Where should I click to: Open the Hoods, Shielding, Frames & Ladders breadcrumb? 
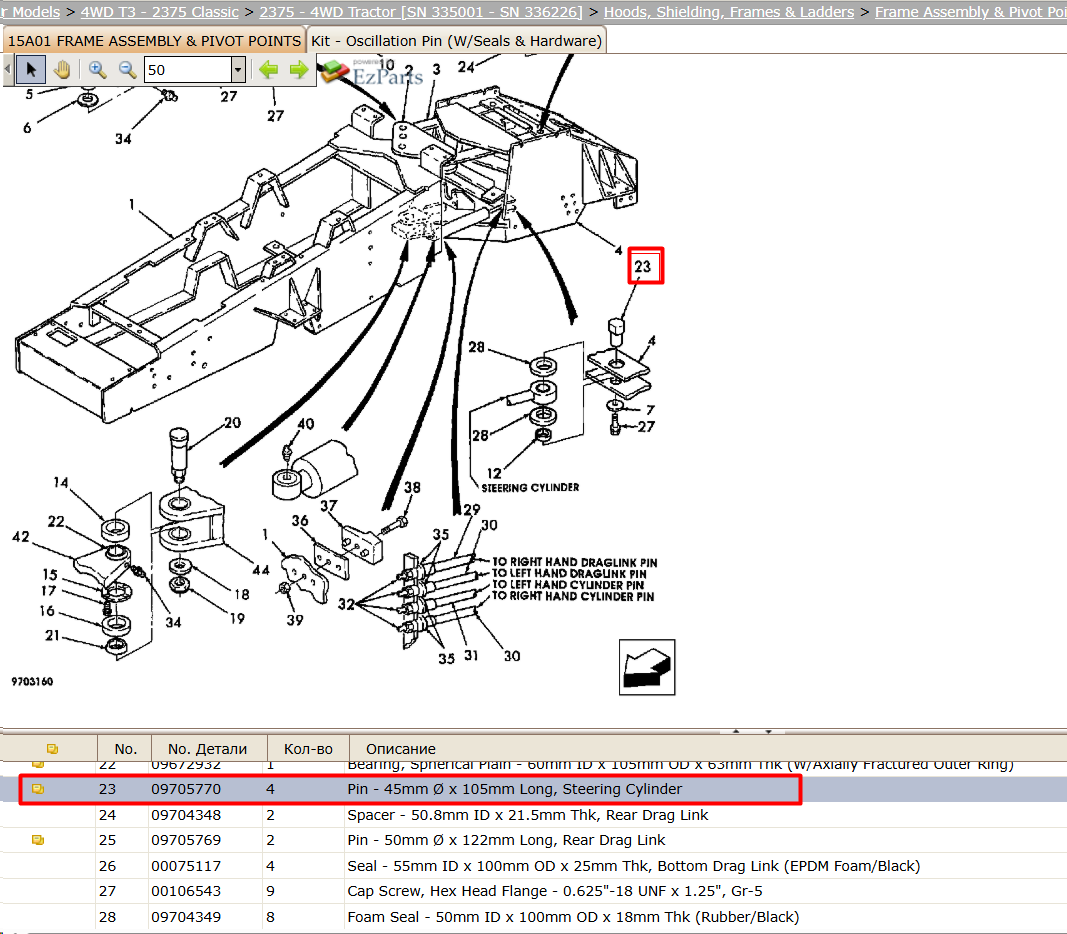729,12
